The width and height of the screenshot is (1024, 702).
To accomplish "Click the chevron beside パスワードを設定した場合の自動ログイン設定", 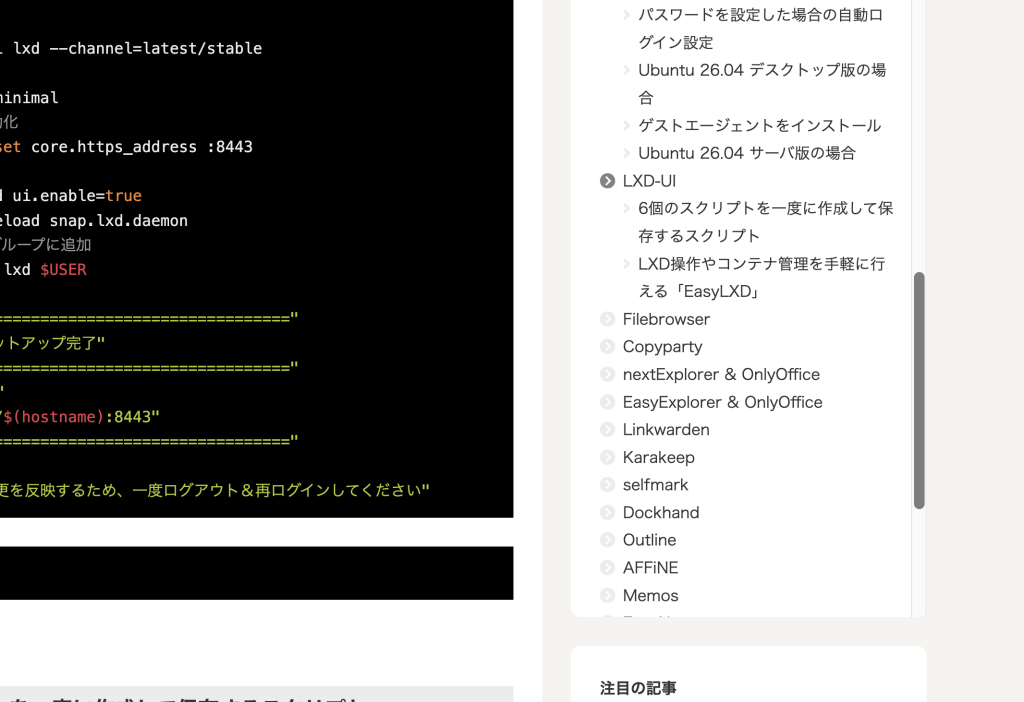I will coord(627,15).
